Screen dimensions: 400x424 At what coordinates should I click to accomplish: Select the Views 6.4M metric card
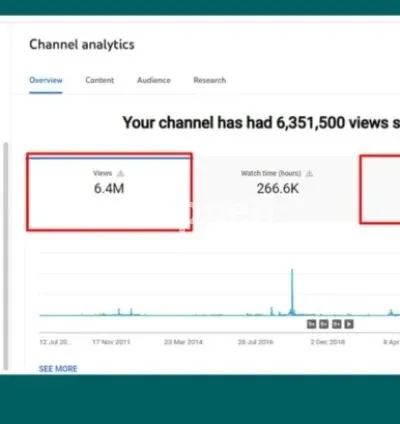pos(109,192)
